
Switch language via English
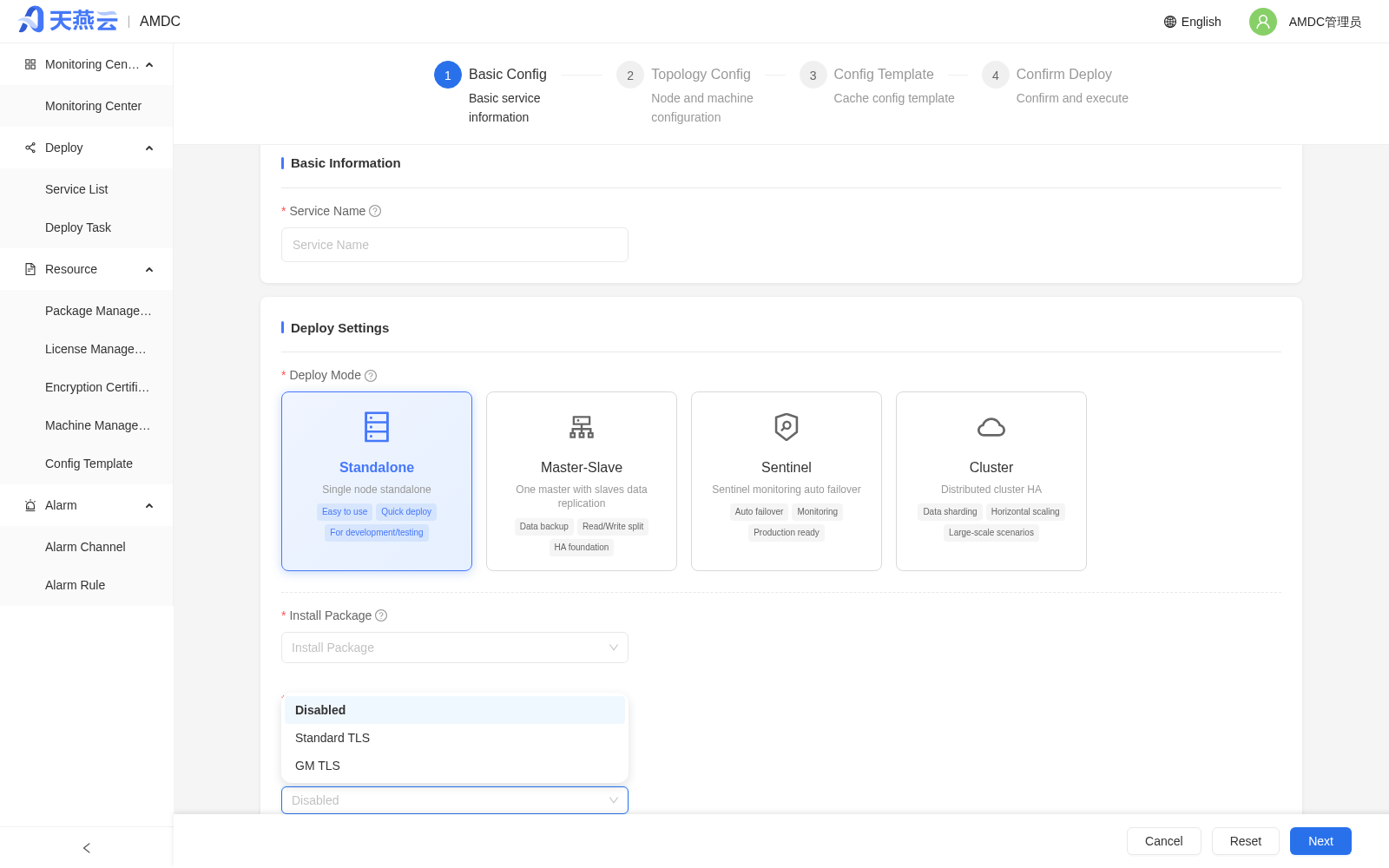[x=1201, y=22]
